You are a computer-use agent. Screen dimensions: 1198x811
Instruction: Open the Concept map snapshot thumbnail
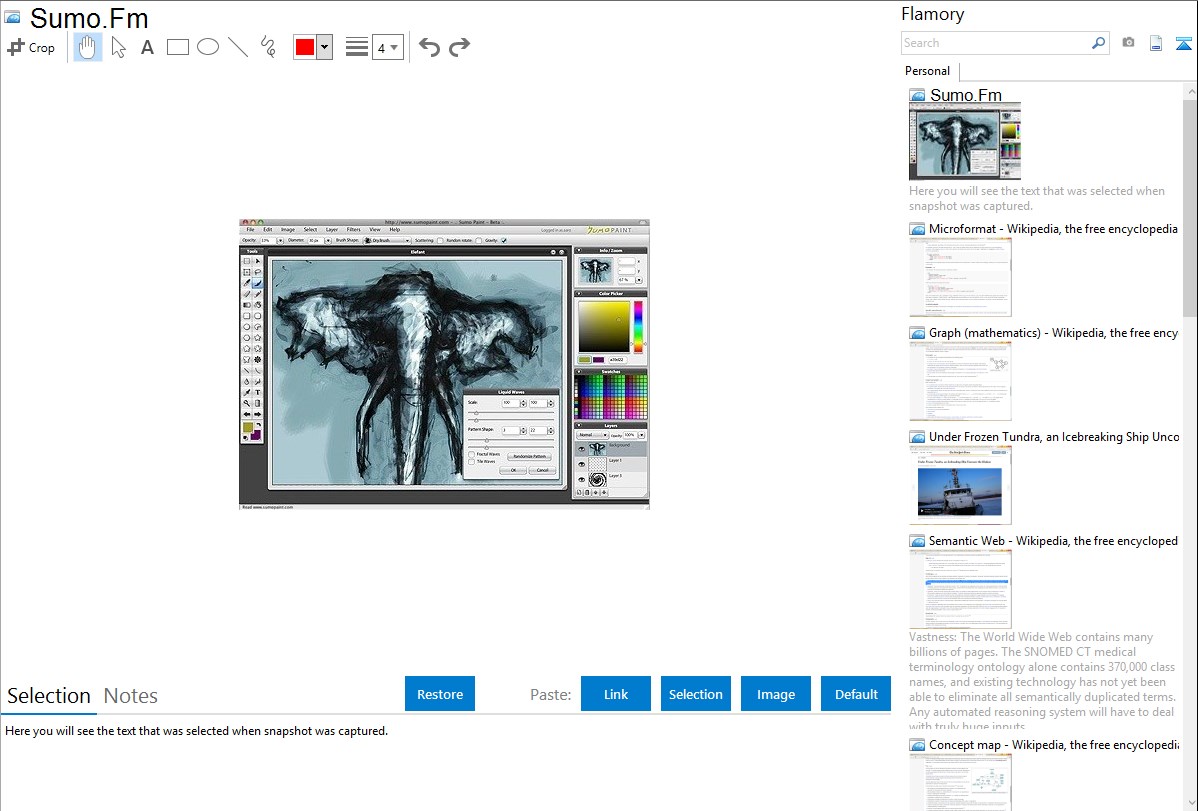tap(960, 782)
